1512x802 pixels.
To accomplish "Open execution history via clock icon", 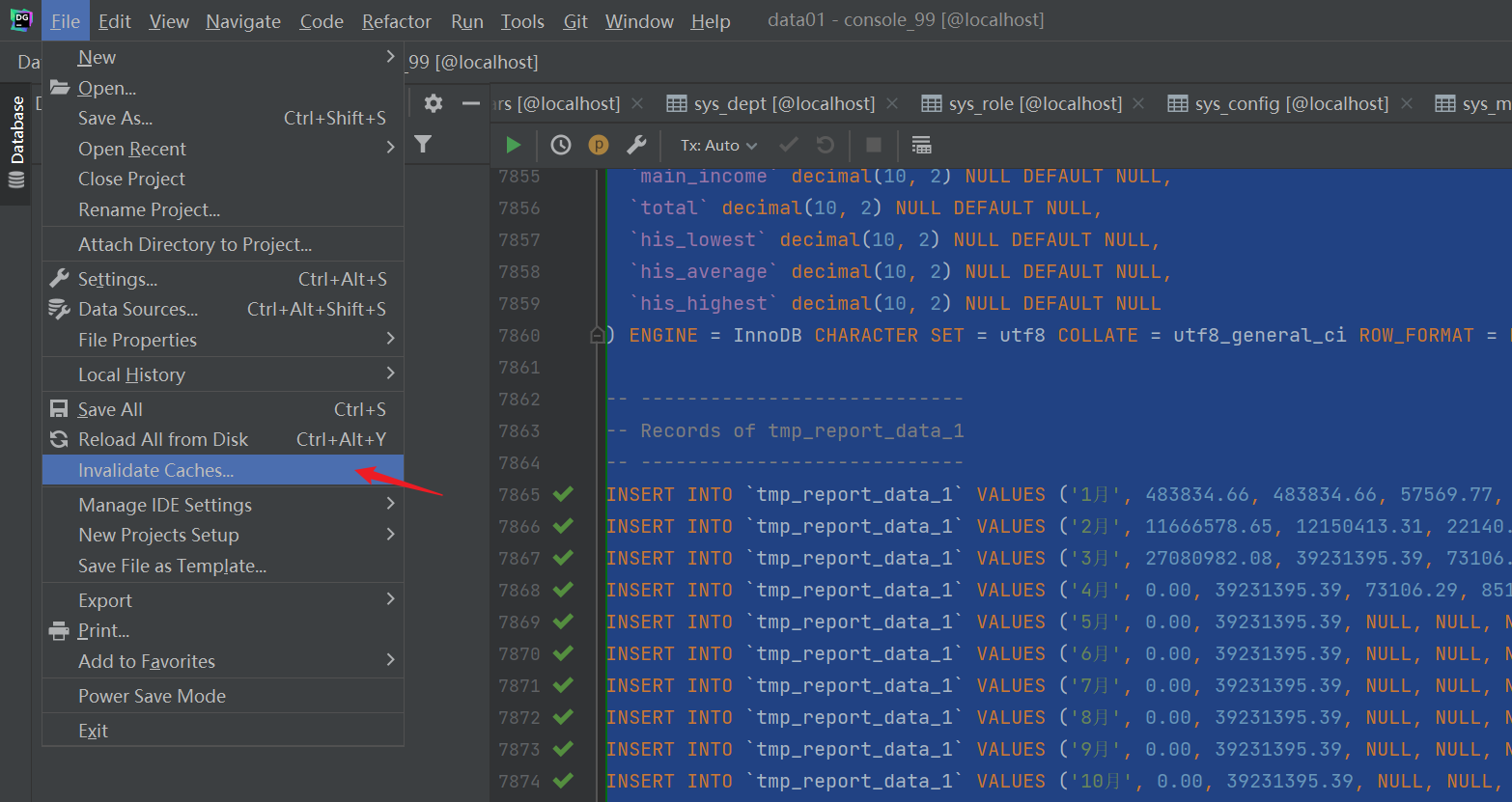I will coord(560,145).
